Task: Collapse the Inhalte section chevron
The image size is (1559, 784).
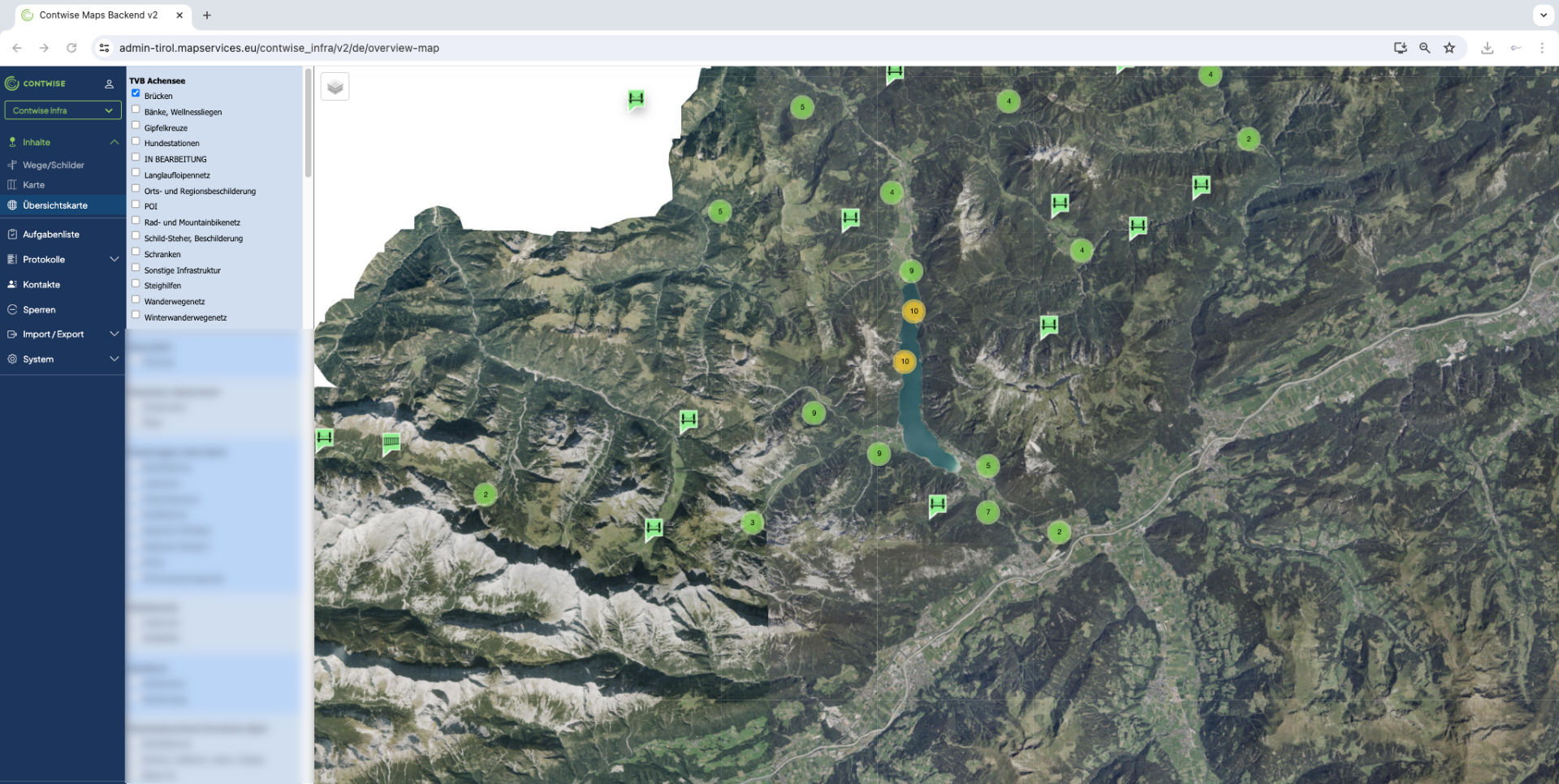Action: coord(114,142)
